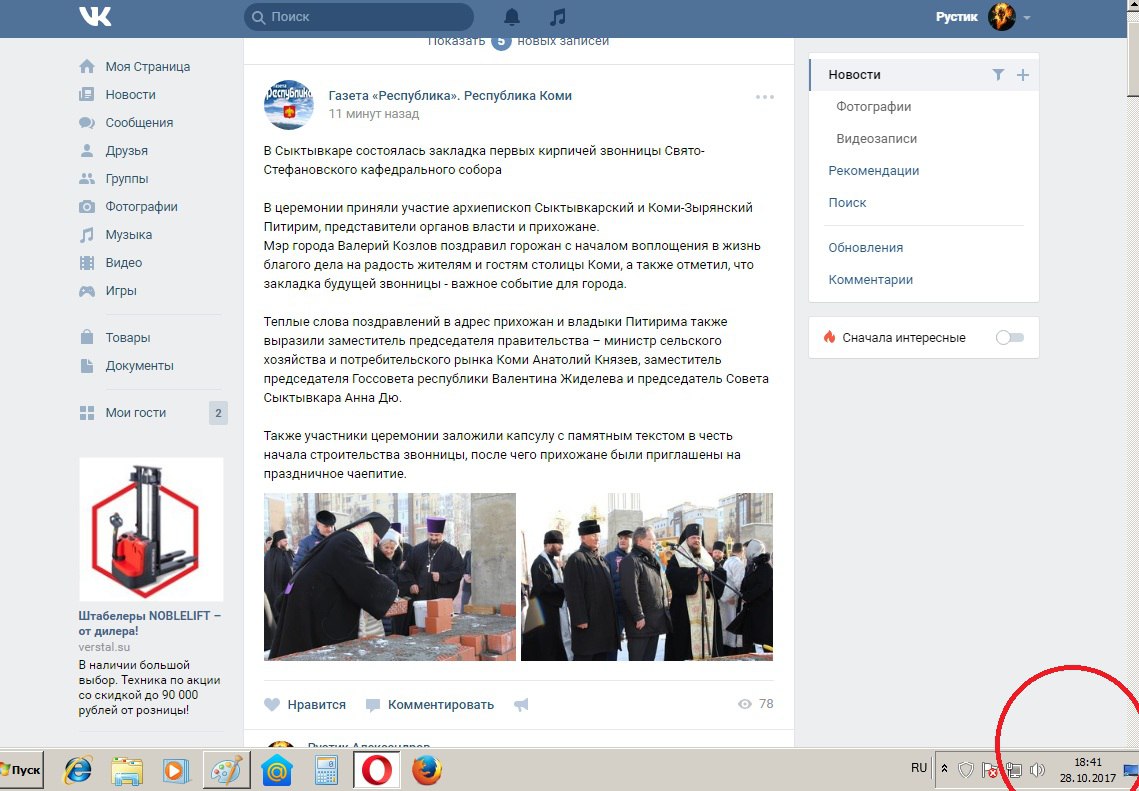
Task: Open Мои гости in sidebar
Action: [136, 413]
